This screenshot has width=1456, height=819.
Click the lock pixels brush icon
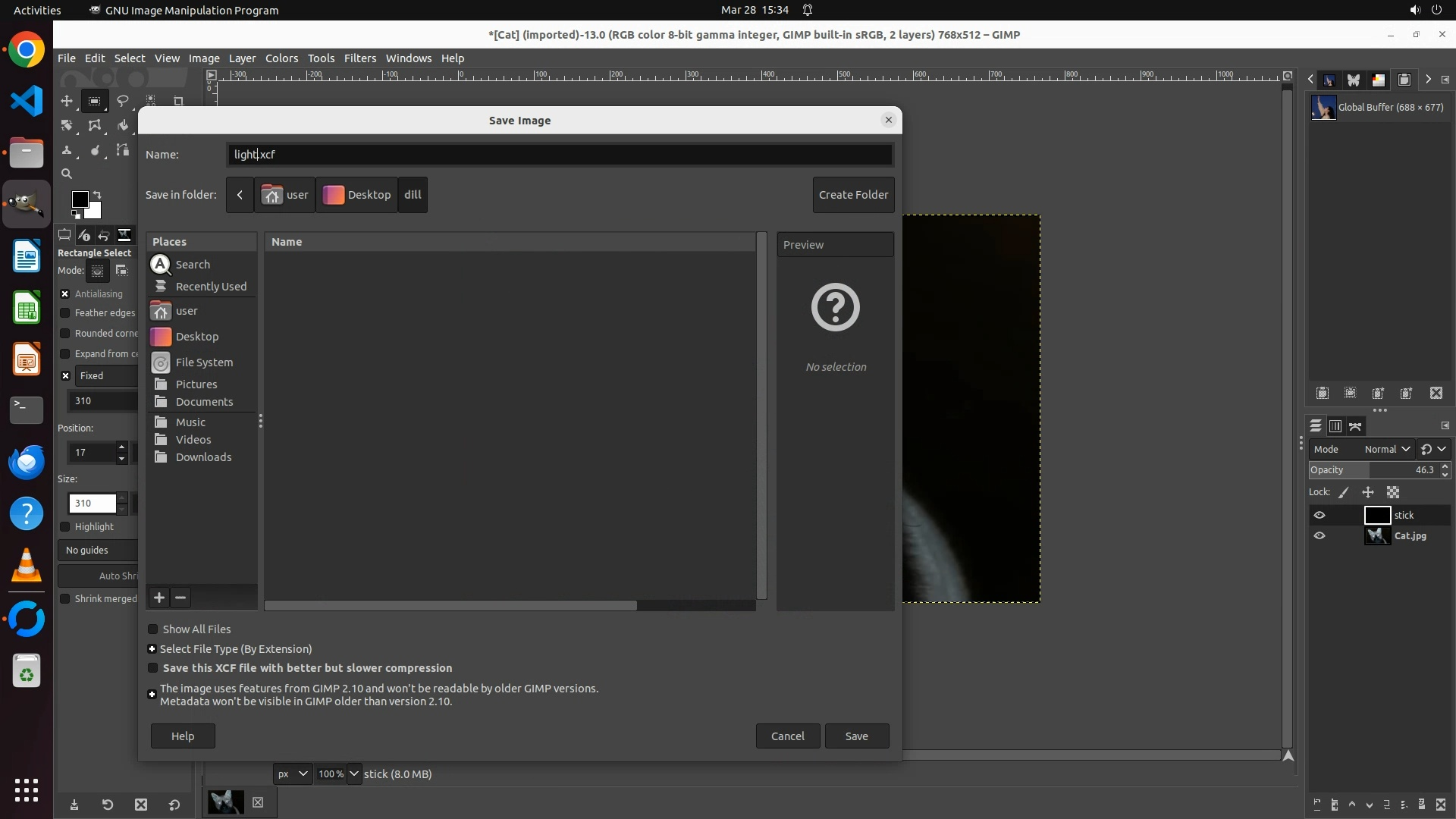click(1344, 492)
